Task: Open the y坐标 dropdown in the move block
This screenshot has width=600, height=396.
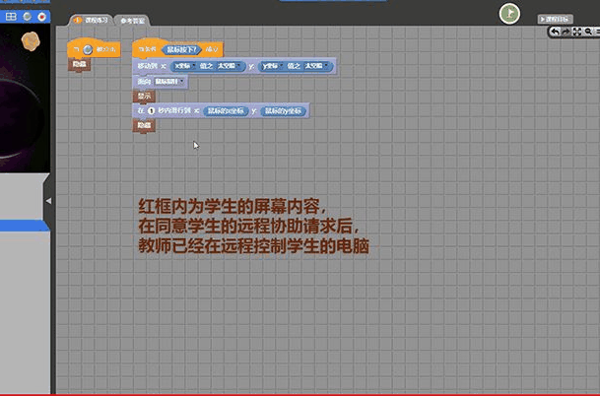Action: pos(272,66)
